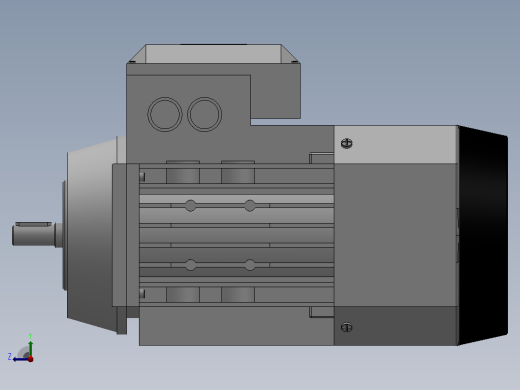Select the right cable entry hole on terminal box
The width and height of the screenshot is (520, 390).
[x=205, y=114]
